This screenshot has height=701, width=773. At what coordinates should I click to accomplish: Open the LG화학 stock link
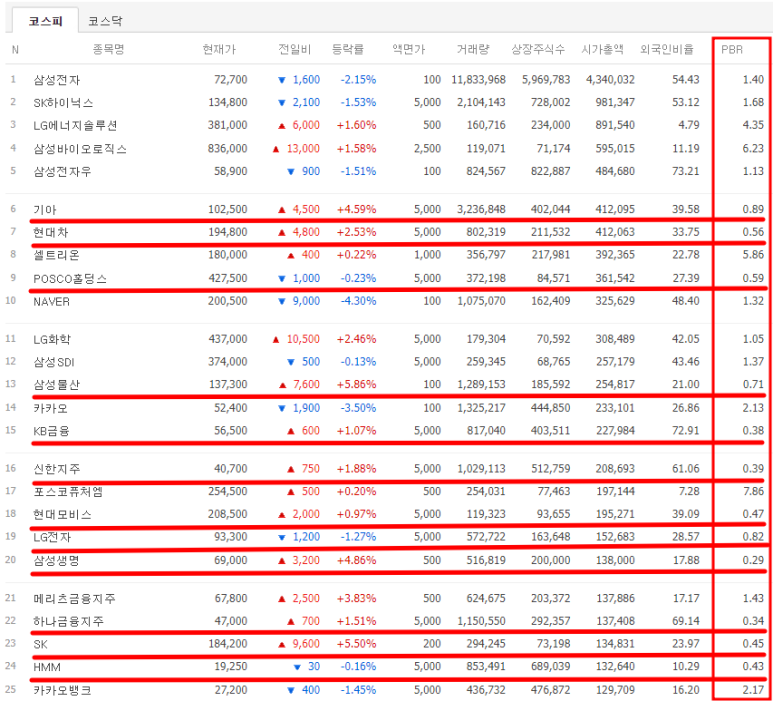[52, 339]
